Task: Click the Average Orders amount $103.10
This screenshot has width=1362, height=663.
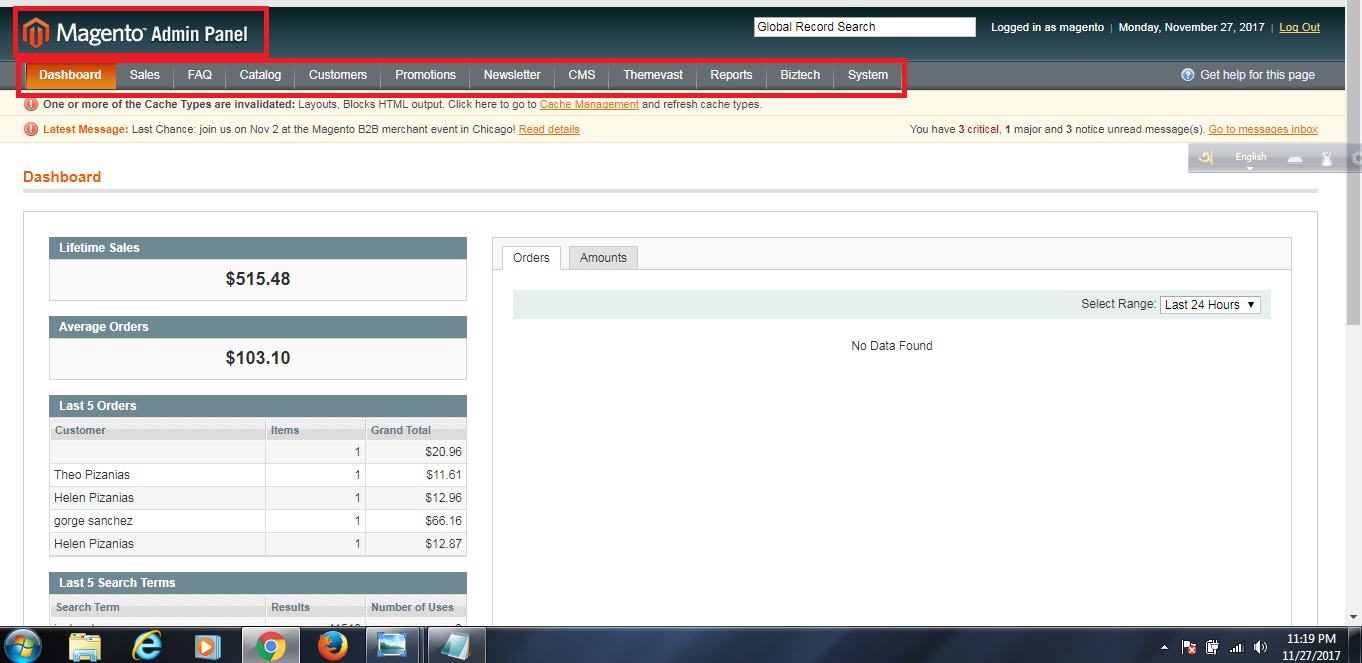Action: click(x=258, y=358)
